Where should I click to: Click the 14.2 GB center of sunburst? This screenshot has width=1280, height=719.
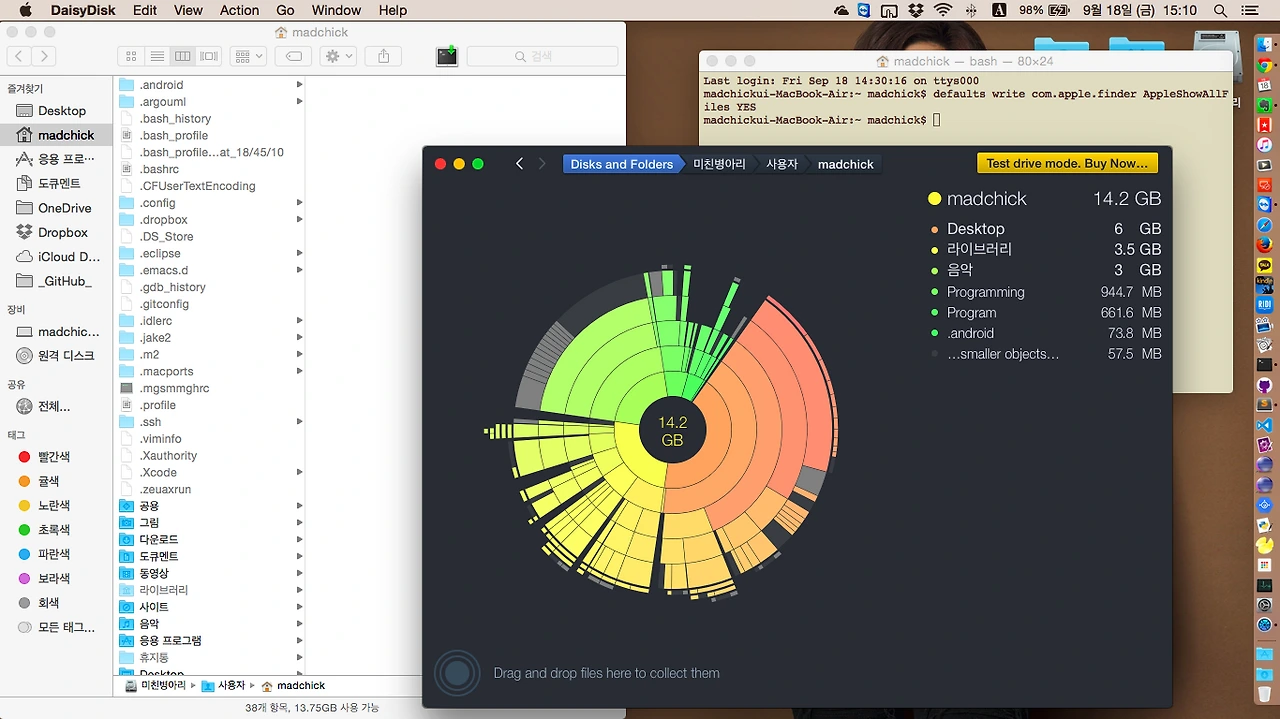click(672, 431)
